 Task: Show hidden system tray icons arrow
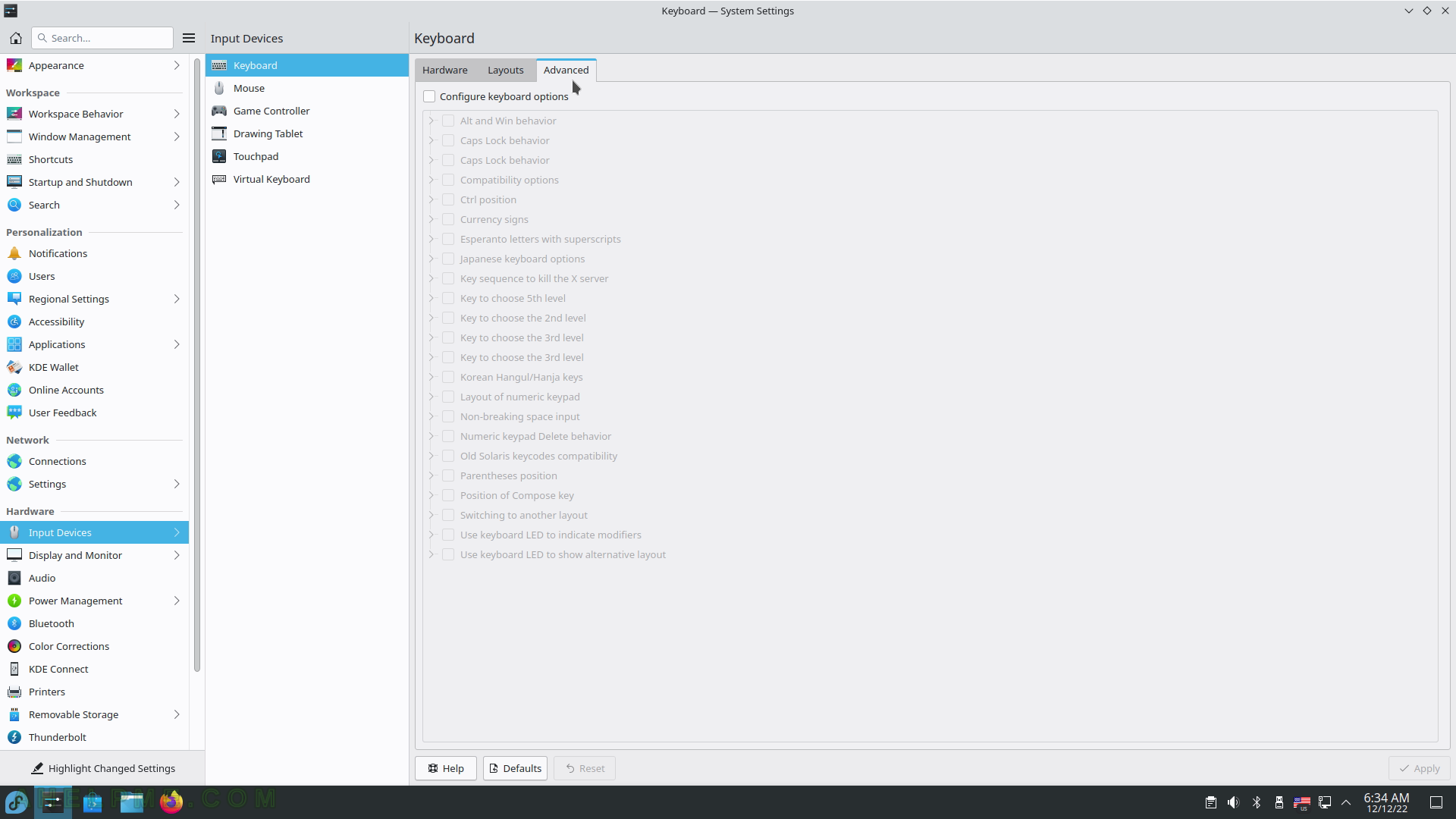click(x=1346, y=802)
